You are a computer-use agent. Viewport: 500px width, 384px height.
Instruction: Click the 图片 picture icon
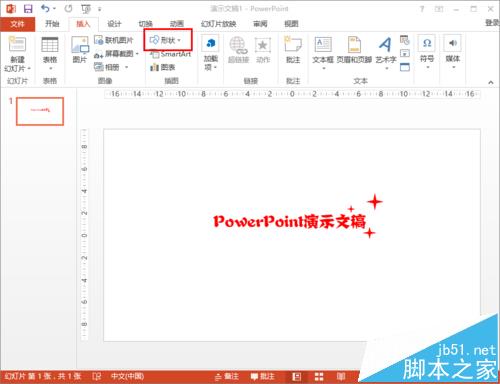coord(80,45)
